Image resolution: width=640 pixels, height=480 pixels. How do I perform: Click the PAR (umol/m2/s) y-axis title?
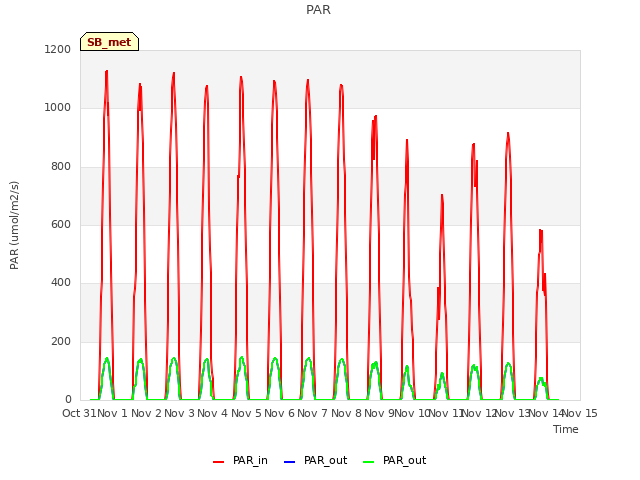coord(14,225)
